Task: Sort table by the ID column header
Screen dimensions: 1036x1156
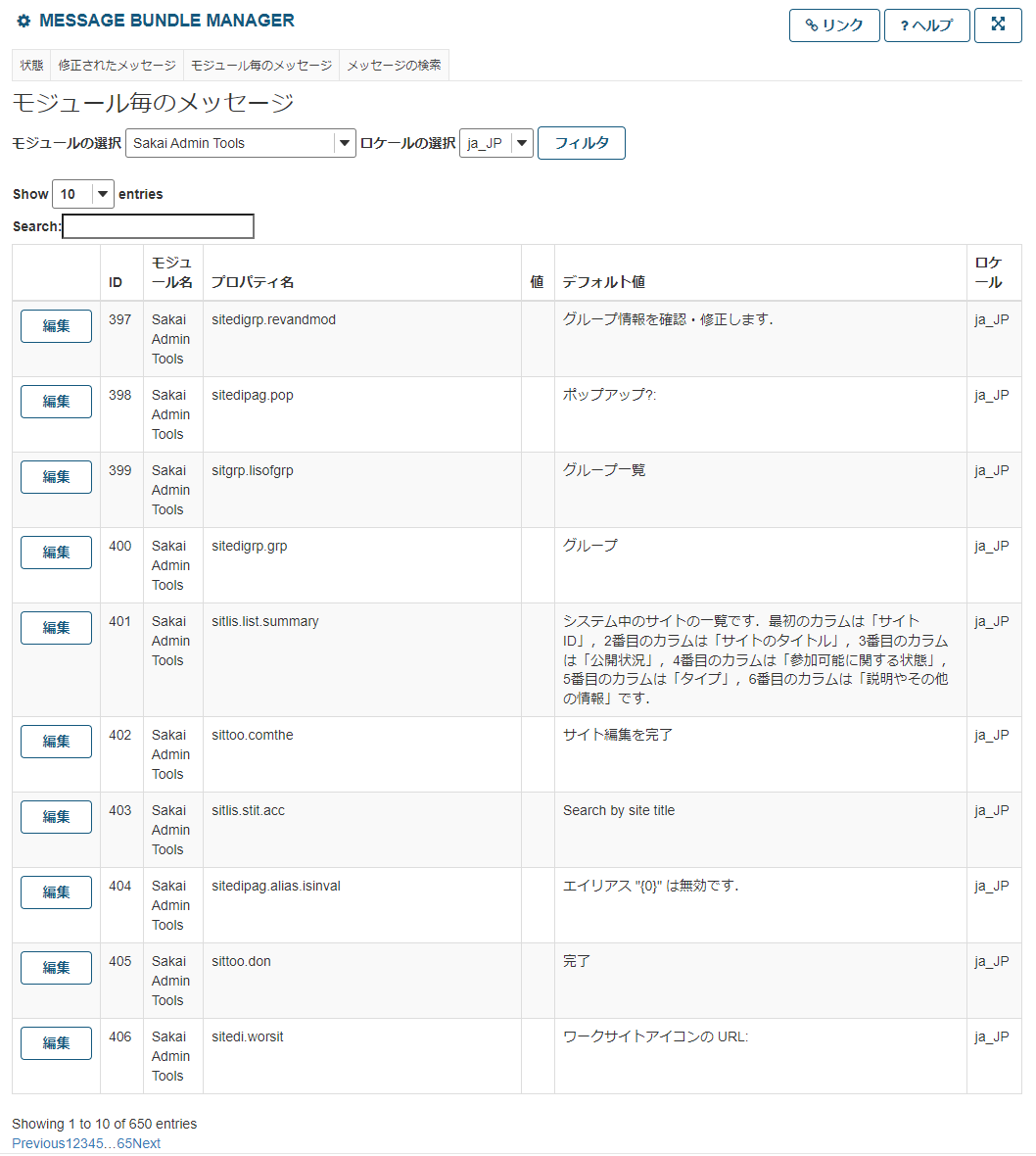Action: [x=116, y=282]
